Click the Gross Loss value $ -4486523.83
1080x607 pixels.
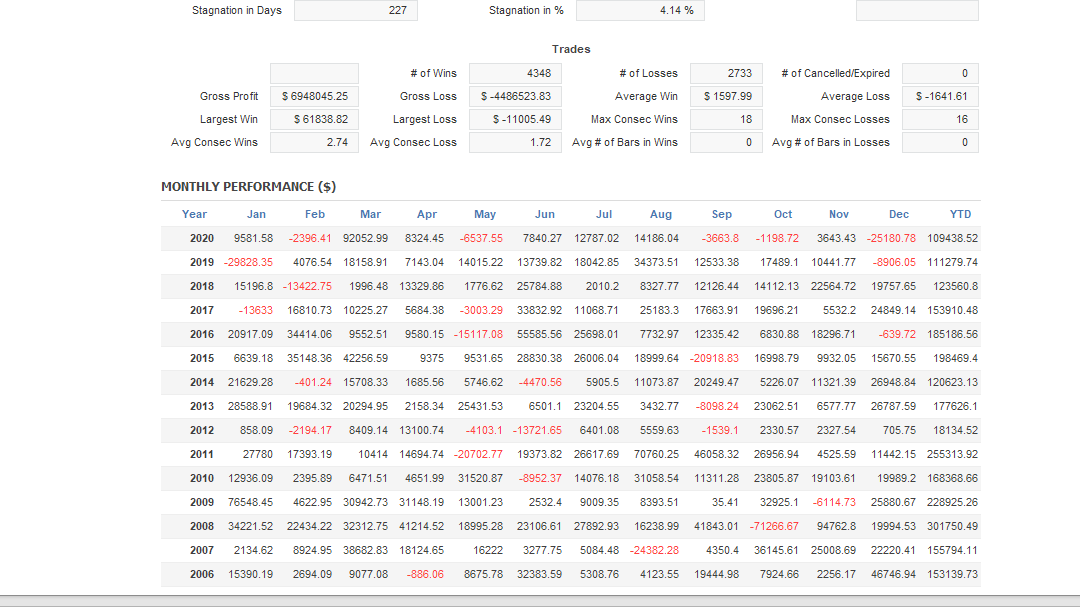coord(515,96)
